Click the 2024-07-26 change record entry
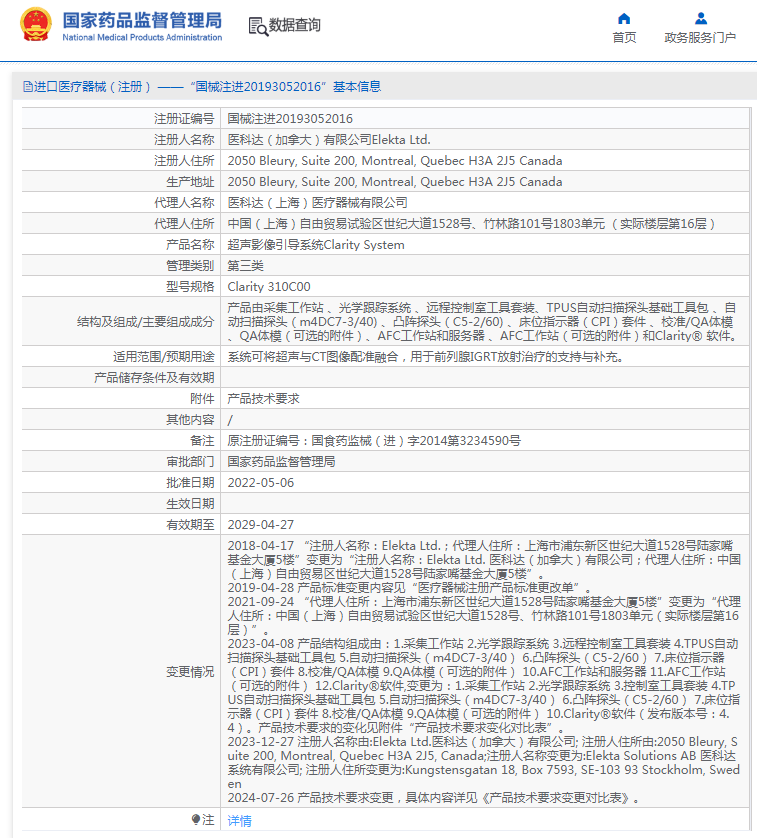 pyautogui.click(x=434, y=798)
